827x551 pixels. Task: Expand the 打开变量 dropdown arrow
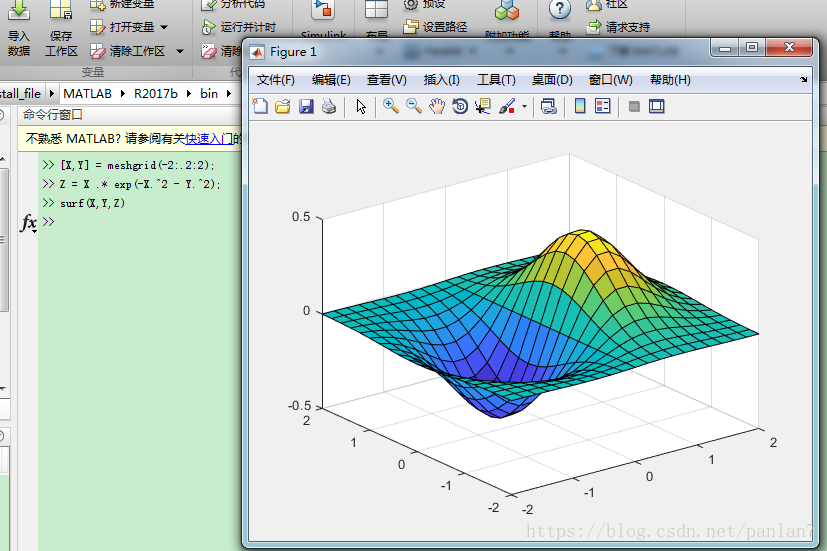click(x=164, y=27)
